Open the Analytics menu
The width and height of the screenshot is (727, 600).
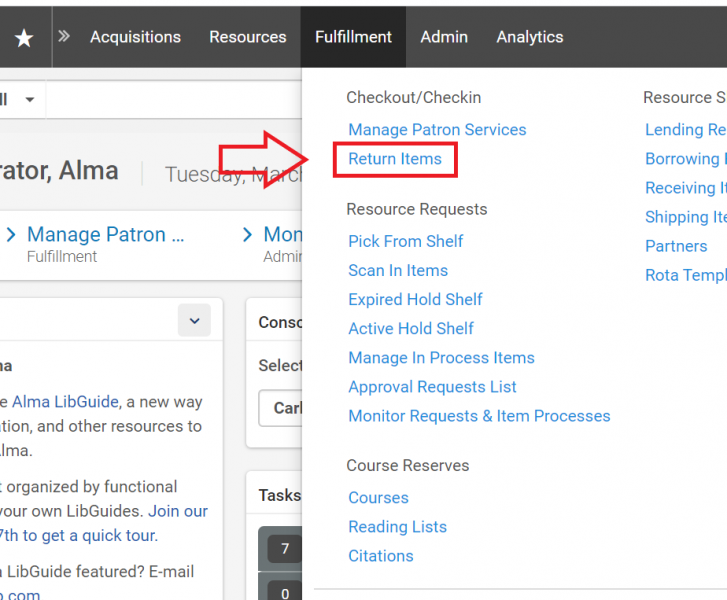pyautogui.click(x=529, y=37)
